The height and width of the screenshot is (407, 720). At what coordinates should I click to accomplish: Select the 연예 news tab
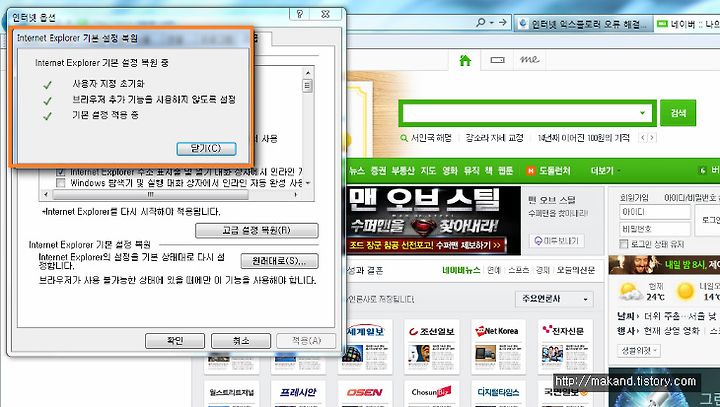click(494, 270)
